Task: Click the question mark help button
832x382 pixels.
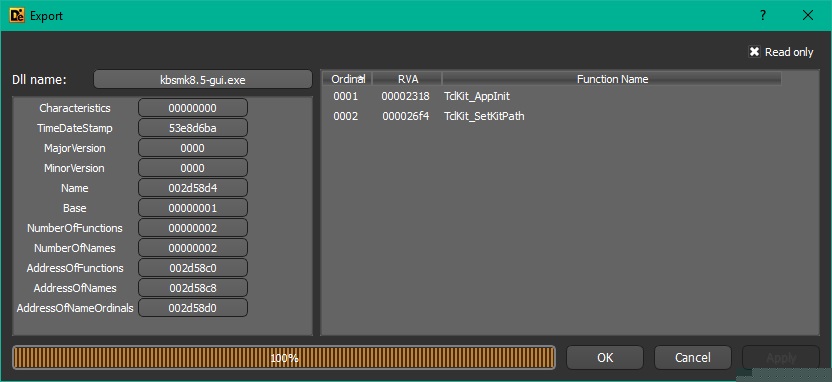Action: click(x=763, y=15)
